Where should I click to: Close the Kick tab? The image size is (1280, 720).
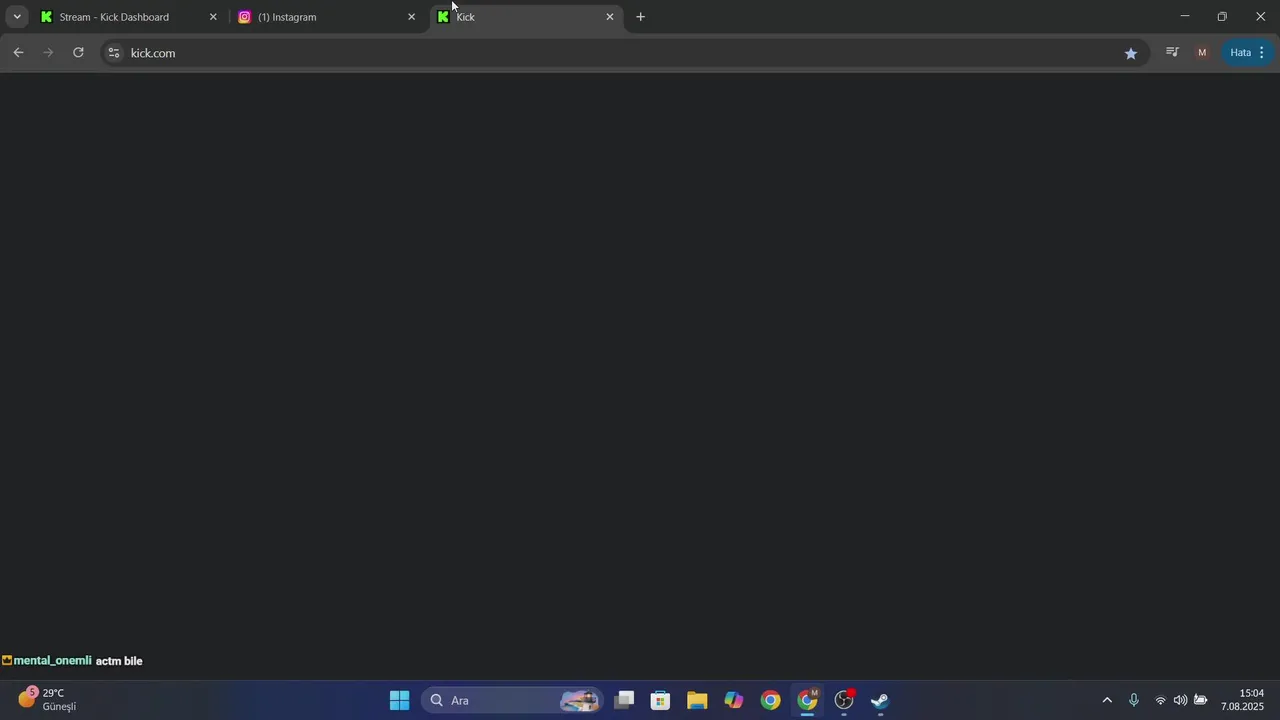(610, 17)
